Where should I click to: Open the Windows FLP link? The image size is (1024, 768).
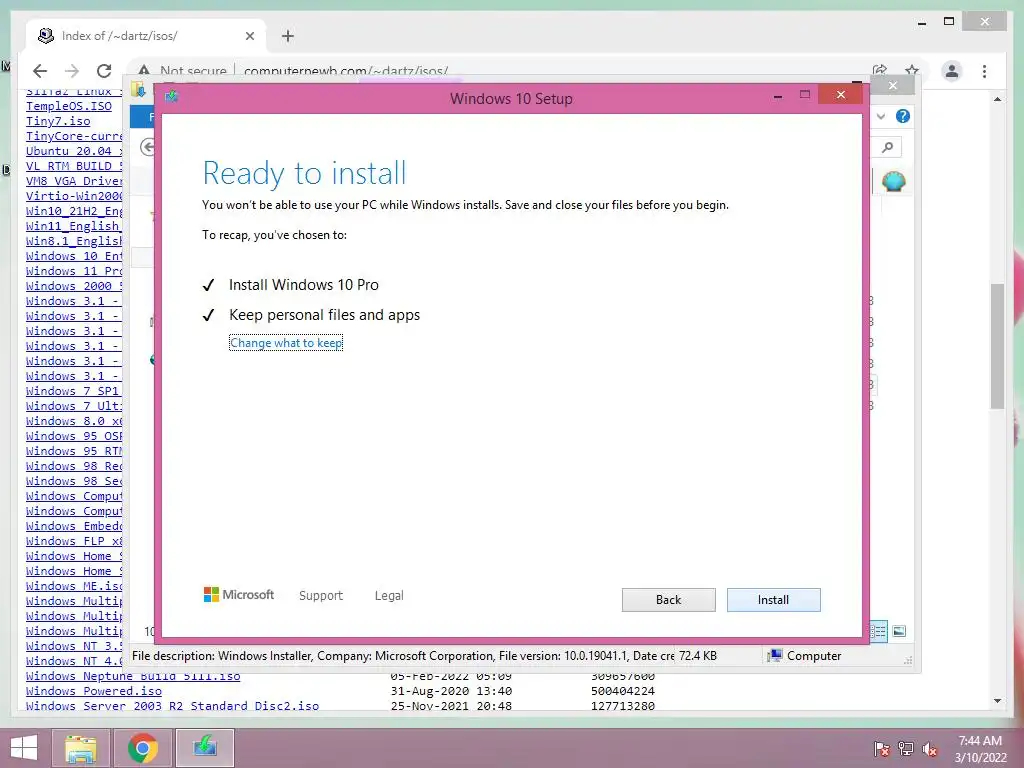74,541
